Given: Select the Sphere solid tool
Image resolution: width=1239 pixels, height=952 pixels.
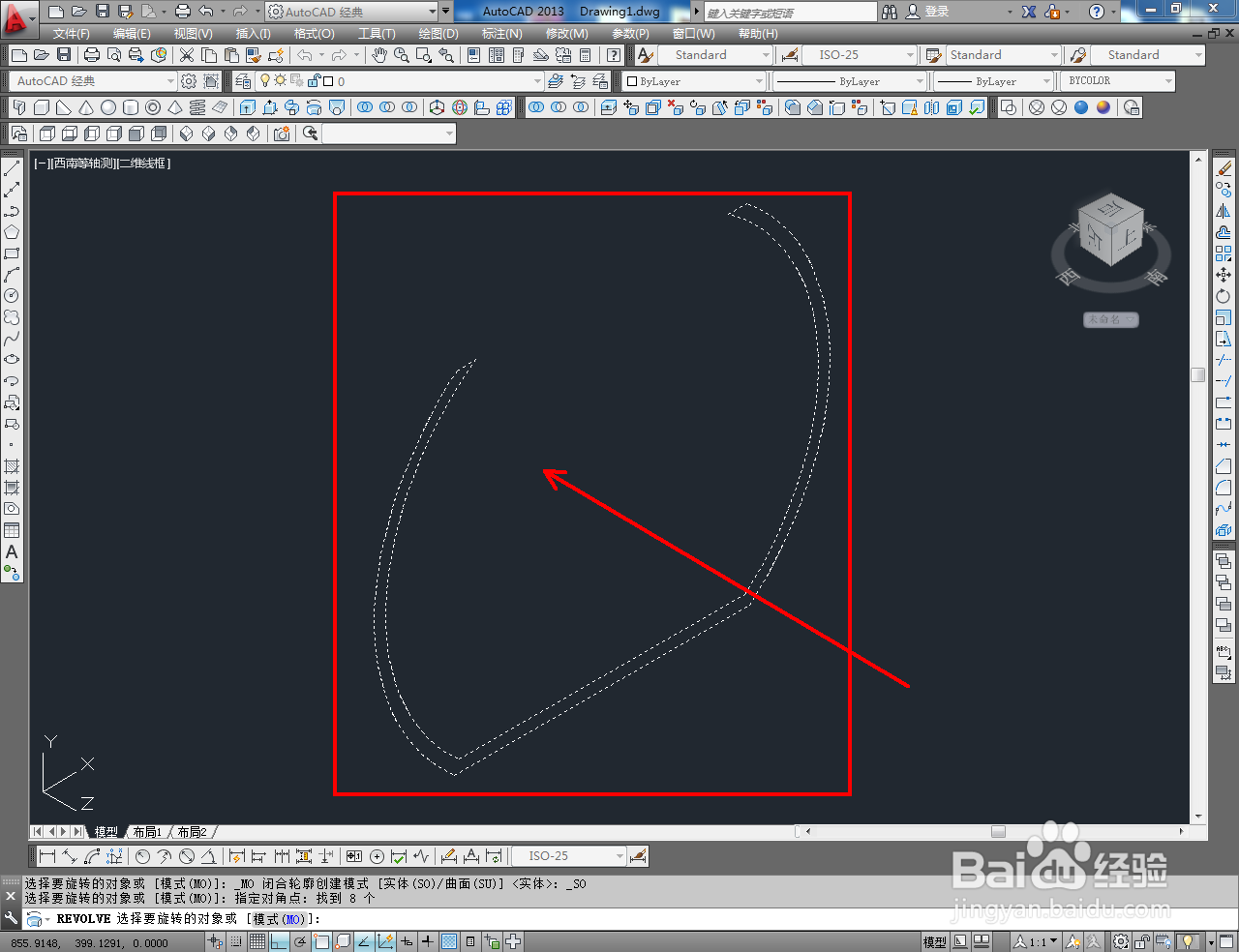Looking at the screenshot, I should tap(108, 107).
